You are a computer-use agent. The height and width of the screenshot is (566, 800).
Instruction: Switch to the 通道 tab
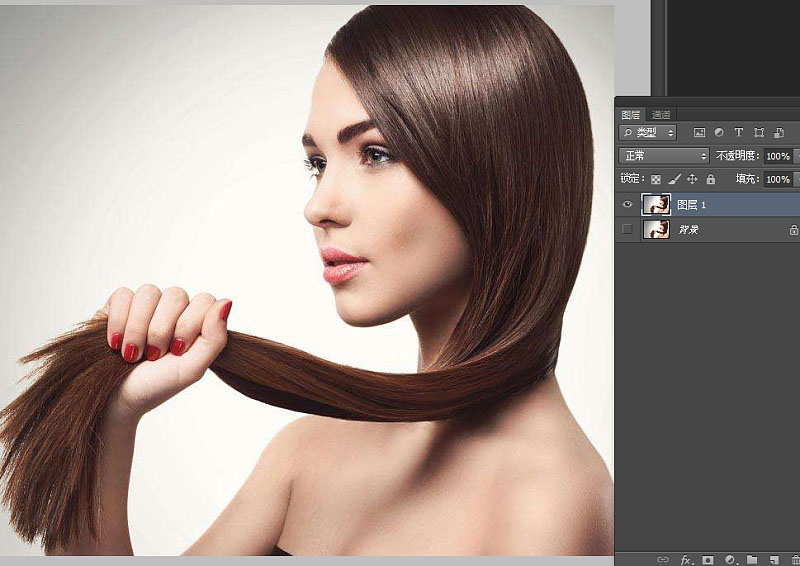coord(661,115)
